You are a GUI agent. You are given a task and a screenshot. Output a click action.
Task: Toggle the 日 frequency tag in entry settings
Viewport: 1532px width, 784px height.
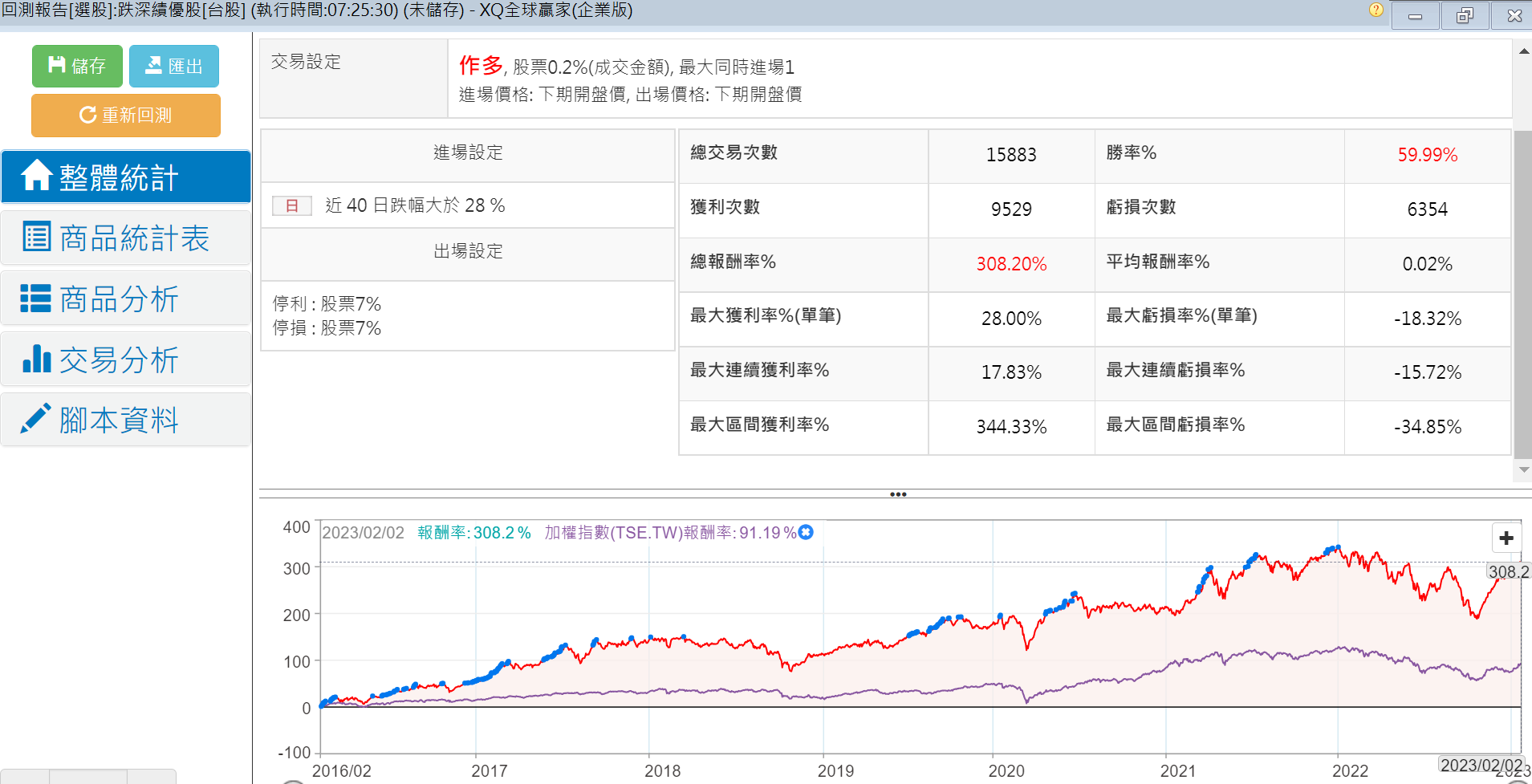tap(292, 205)
